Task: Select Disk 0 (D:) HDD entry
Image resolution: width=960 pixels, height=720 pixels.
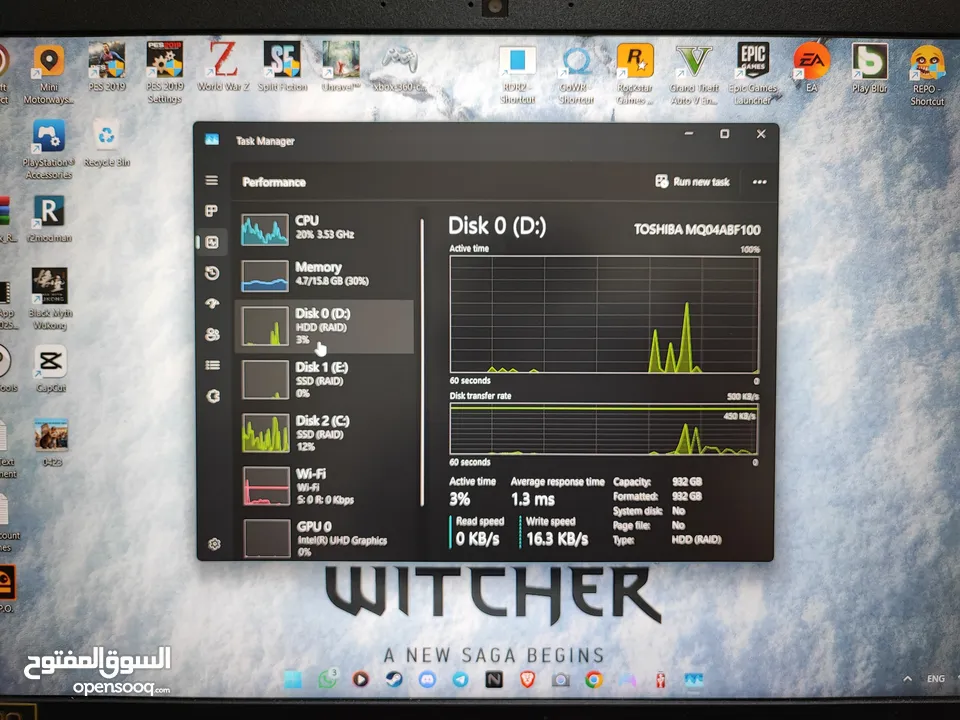Action: [x=324, y=326]
